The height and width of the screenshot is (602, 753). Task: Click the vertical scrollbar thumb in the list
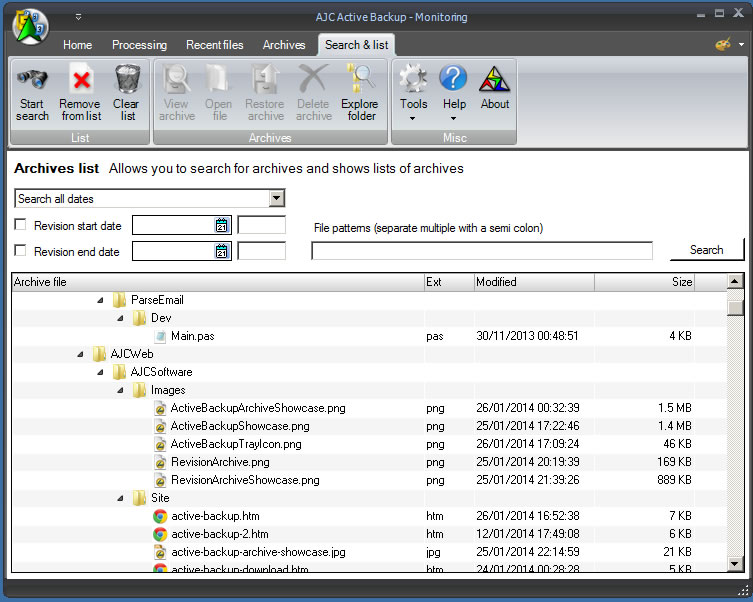735,307
